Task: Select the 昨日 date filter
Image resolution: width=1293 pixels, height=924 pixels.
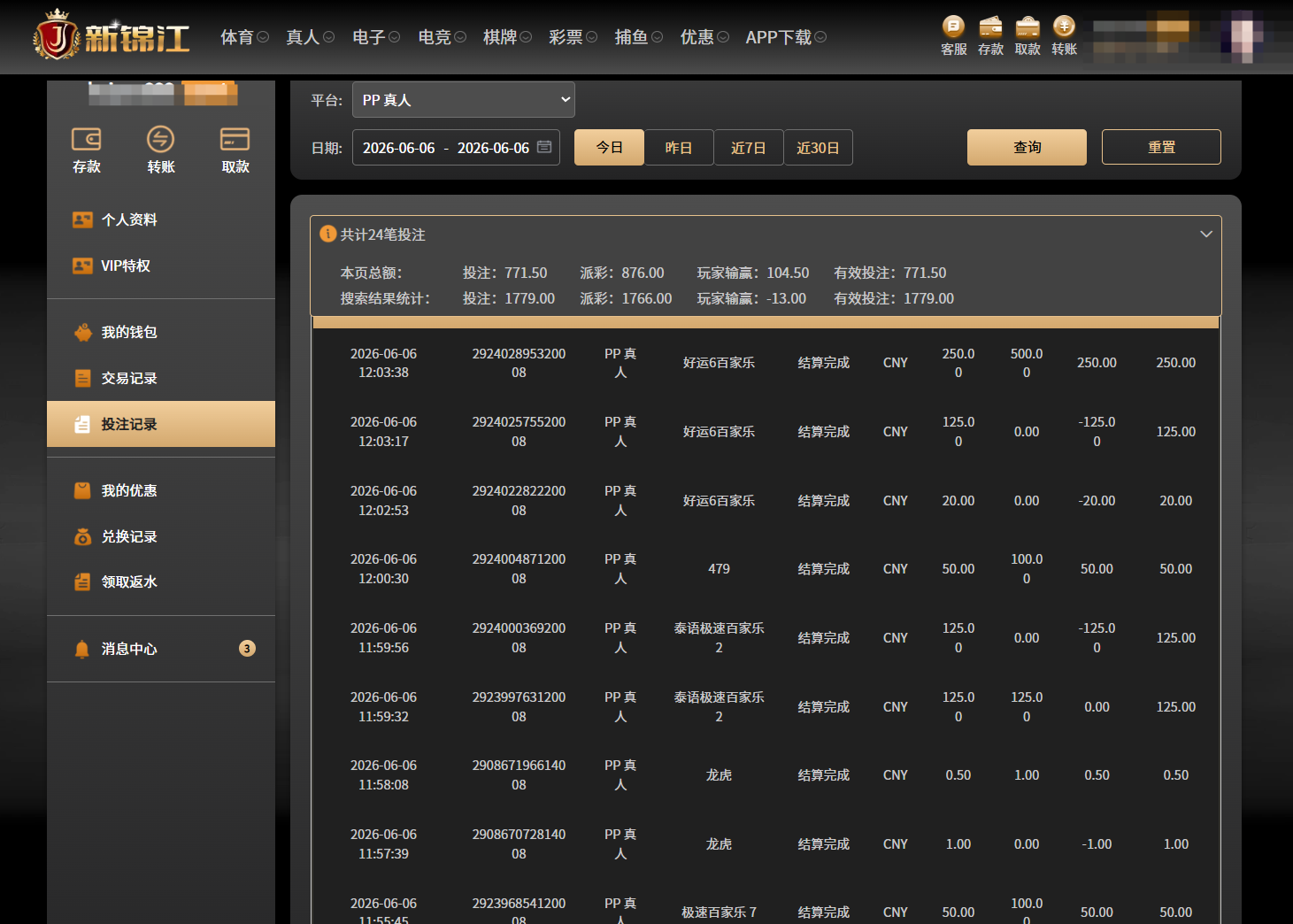Action: click(679, 147)
